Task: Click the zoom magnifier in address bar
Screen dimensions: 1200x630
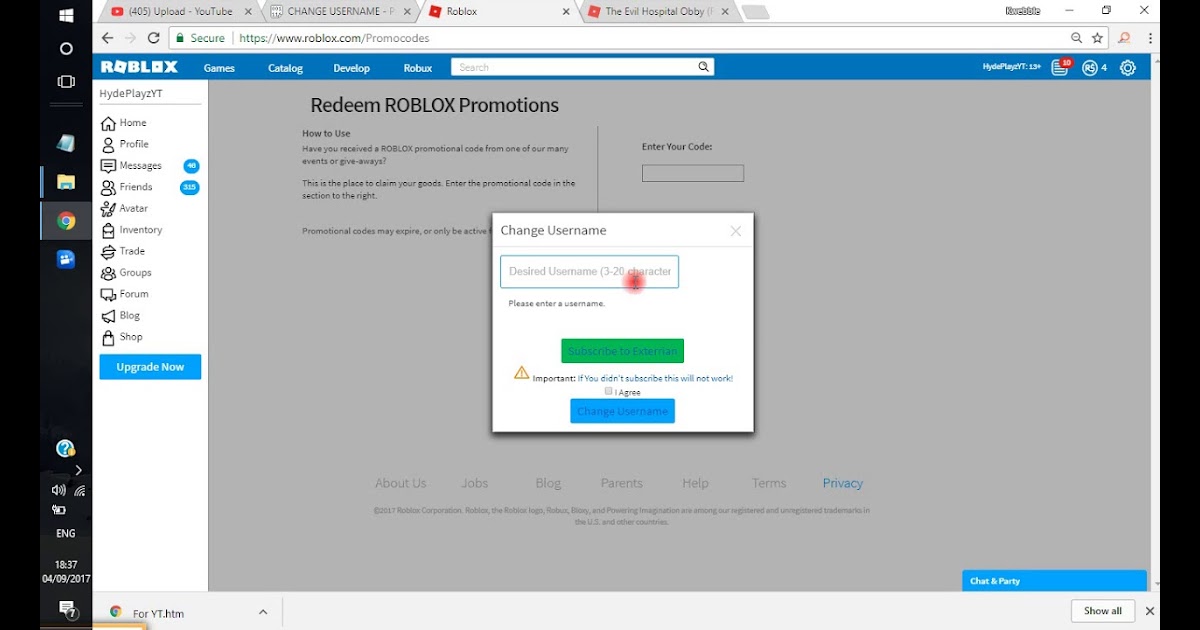Action: [x=1076, y=38]
